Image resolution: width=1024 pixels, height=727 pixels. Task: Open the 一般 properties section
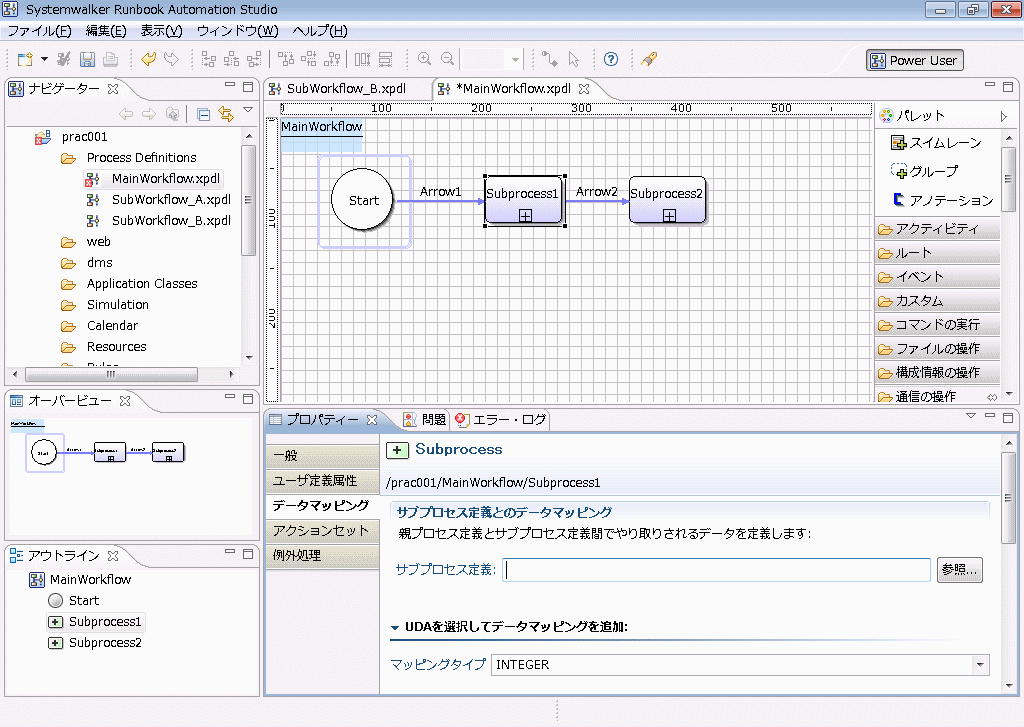tap(323, 455)
